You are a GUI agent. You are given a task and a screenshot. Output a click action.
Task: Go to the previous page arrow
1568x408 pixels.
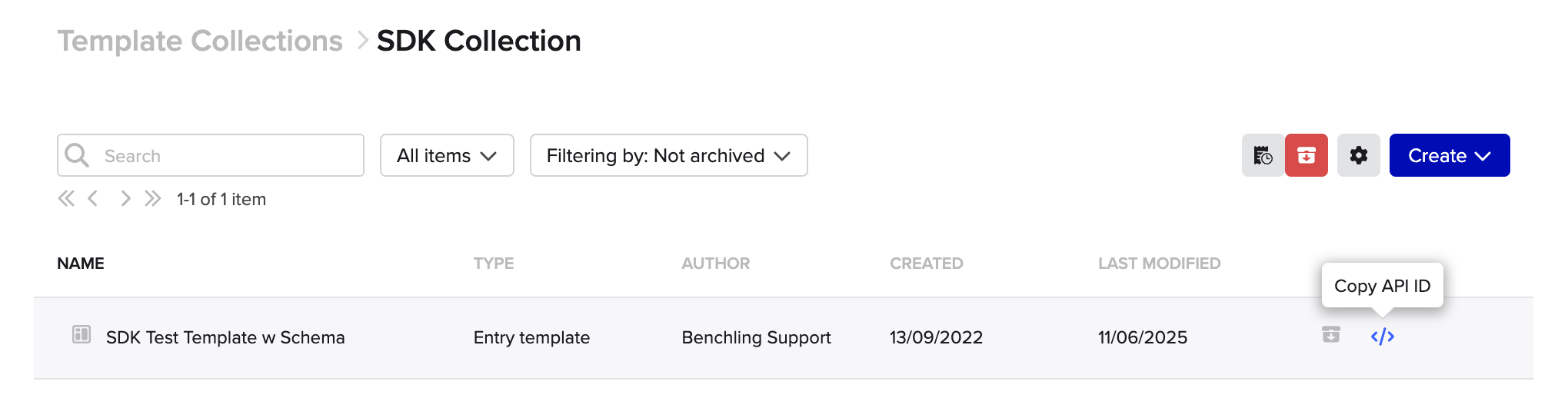[93, 199]
